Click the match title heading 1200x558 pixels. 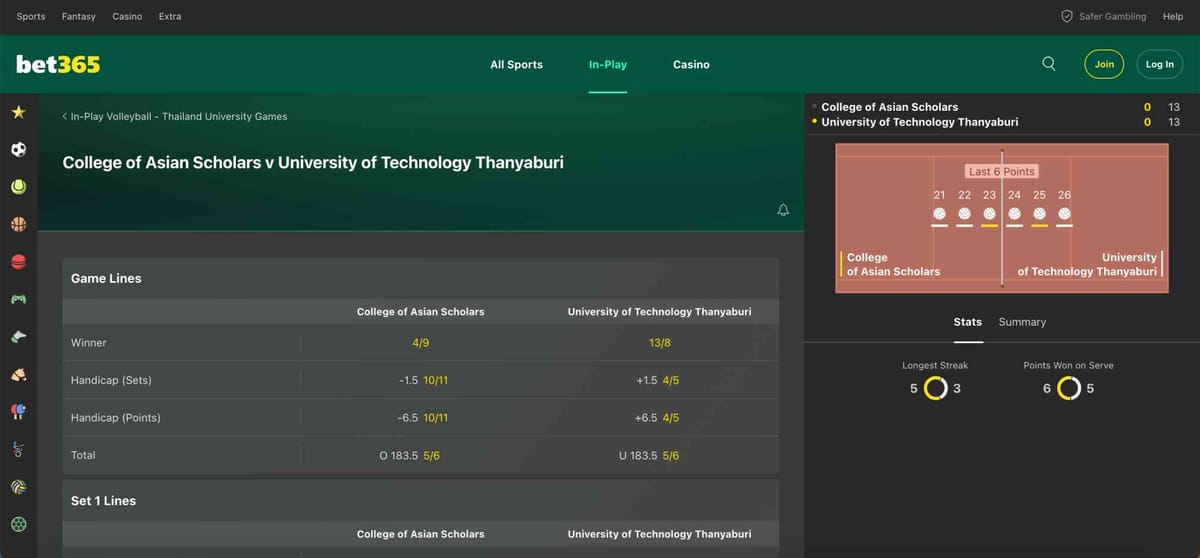pyautogui.click(x=313, y=162)
